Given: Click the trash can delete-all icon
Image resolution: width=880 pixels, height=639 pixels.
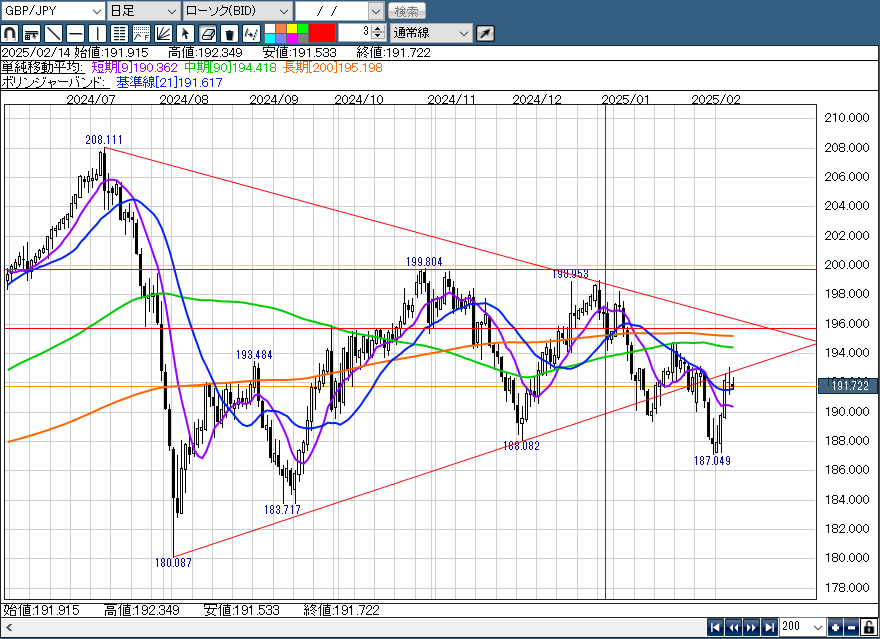Looking at the screenshot, I should [x=229, y=33].
